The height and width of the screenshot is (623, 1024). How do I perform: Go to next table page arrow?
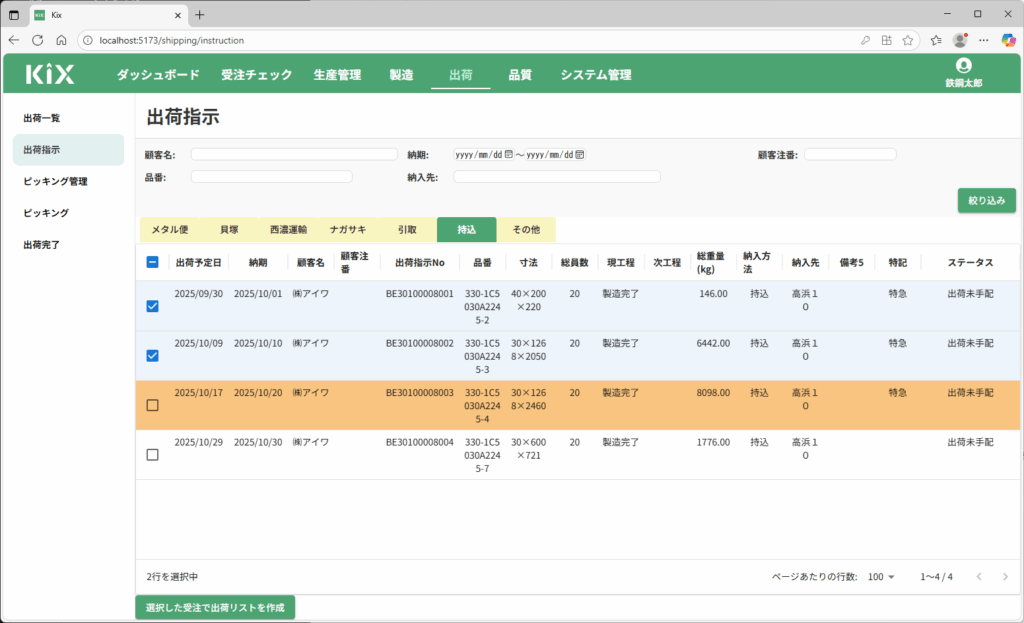tap(1005, 577)
